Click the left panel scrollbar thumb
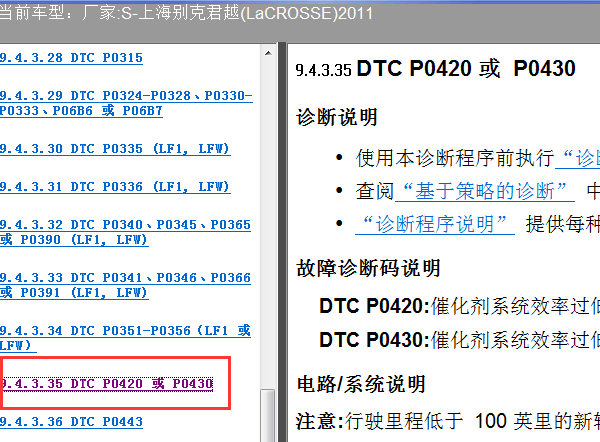Screen dimensions: 600x442 click(268, 415)
